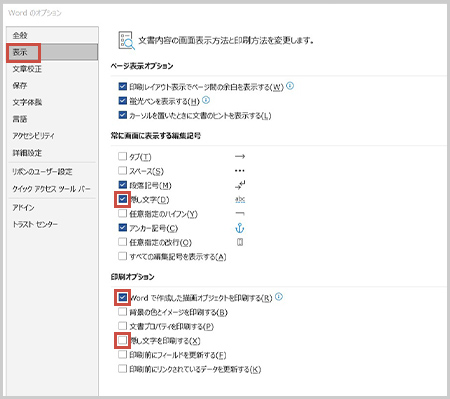Screen dimensions: 450x399
Task: Click the optional break symbol icon
Action: tap(240, 242)
